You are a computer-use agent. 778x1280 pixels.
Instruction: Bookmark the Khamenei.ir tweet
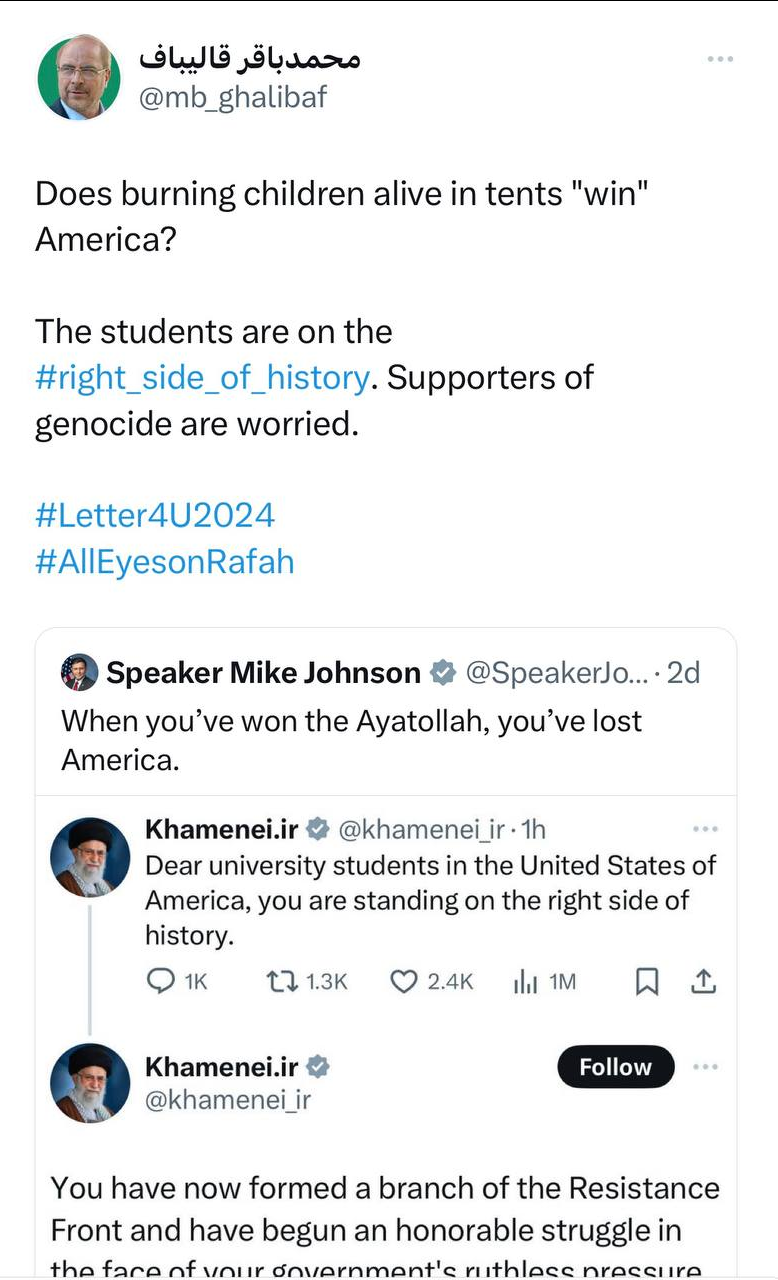click(x=647, y=982)
